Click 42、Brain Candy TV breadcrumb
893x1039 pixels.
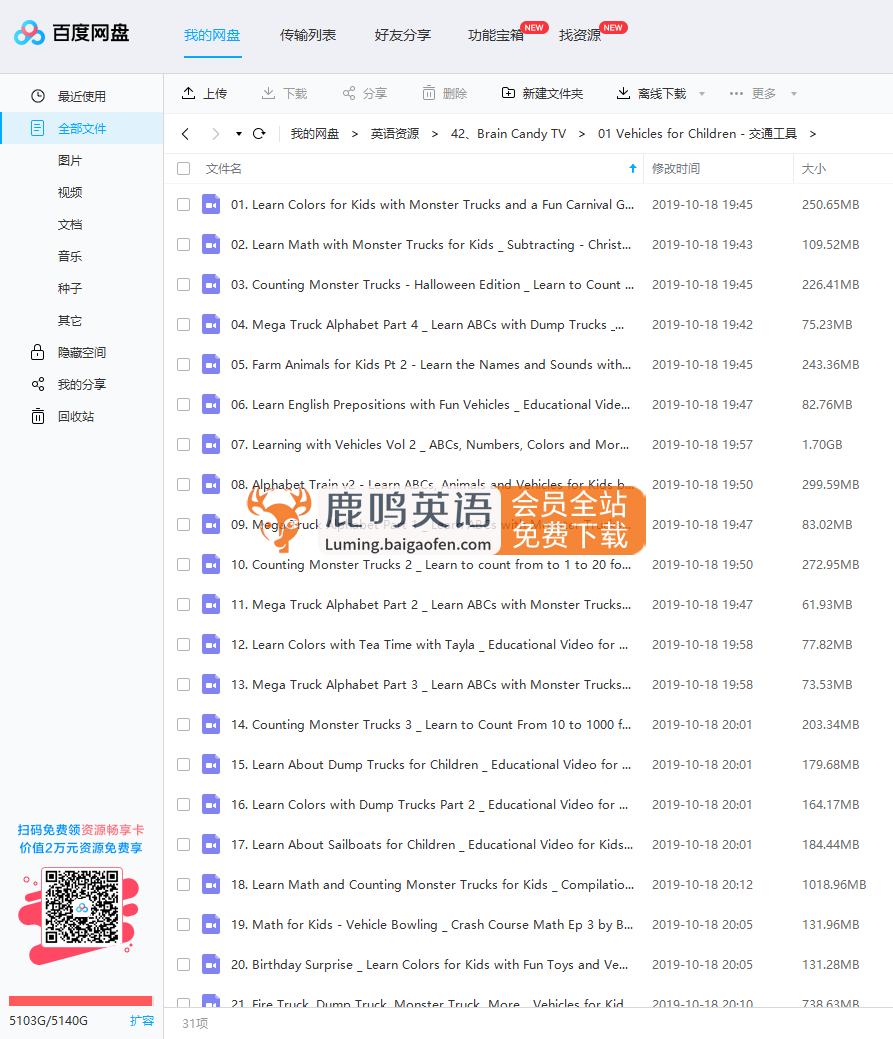pyautogui.click(x=508, y=134)
